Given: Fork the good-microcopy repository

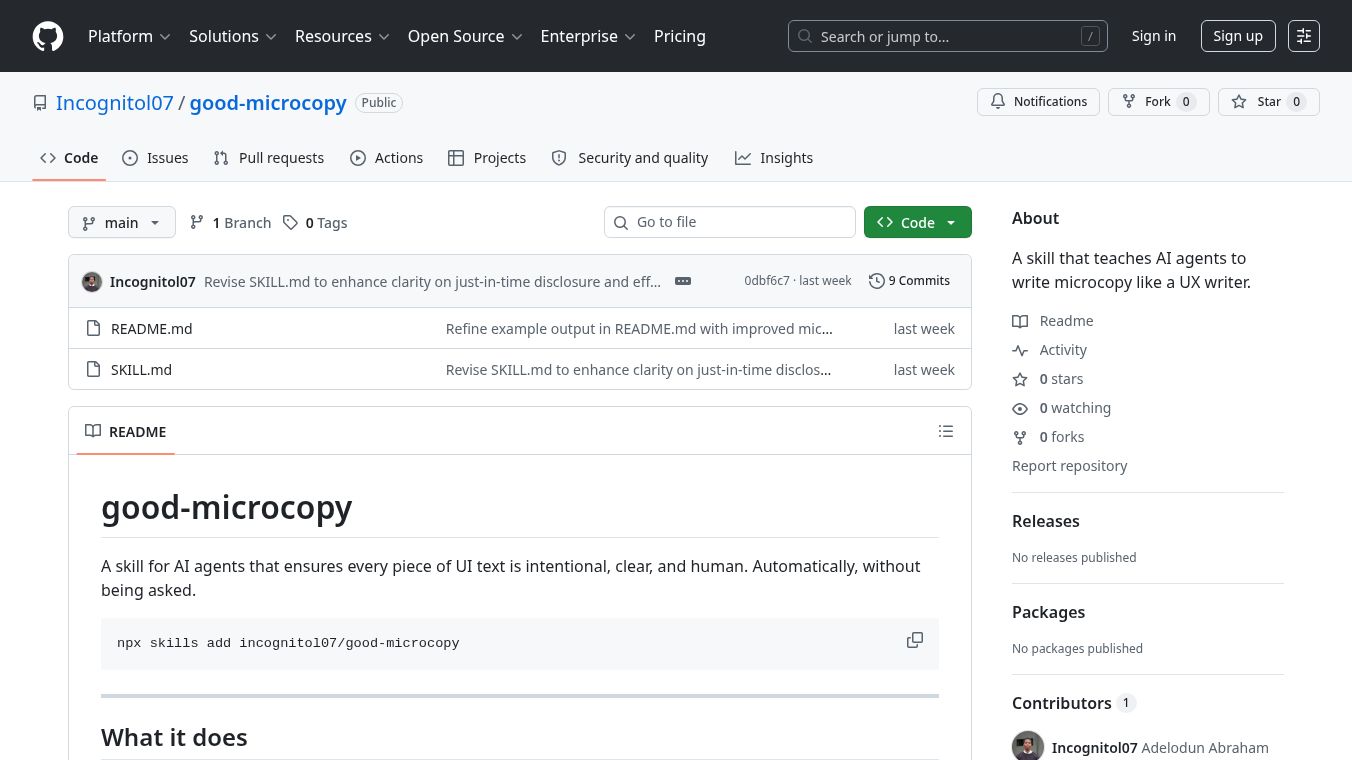Looking at the screenshot, I should tap(1158, 102).
